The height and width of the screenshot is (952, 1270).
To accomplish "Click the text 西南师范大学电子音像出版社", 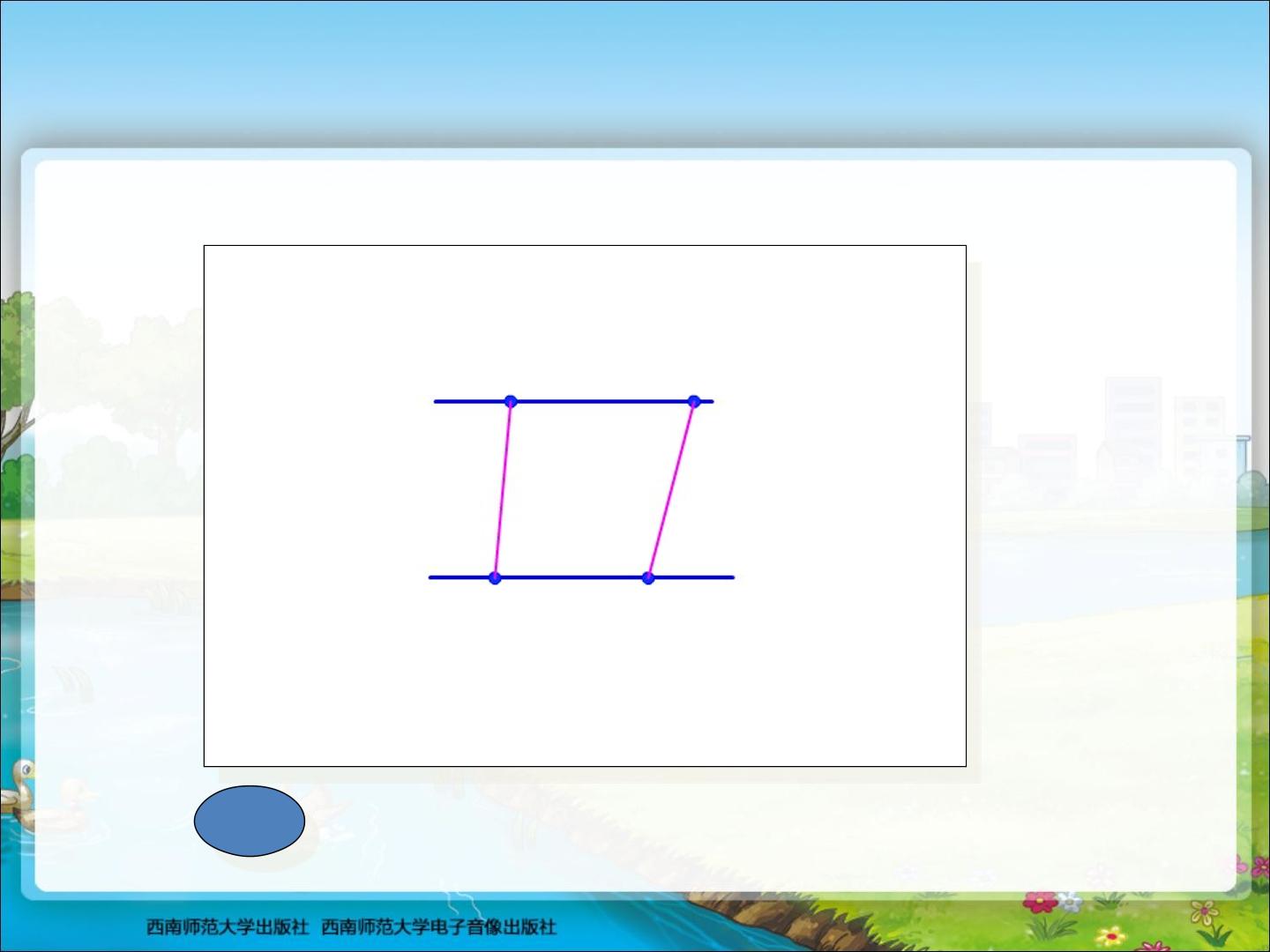I will (438, 927).
